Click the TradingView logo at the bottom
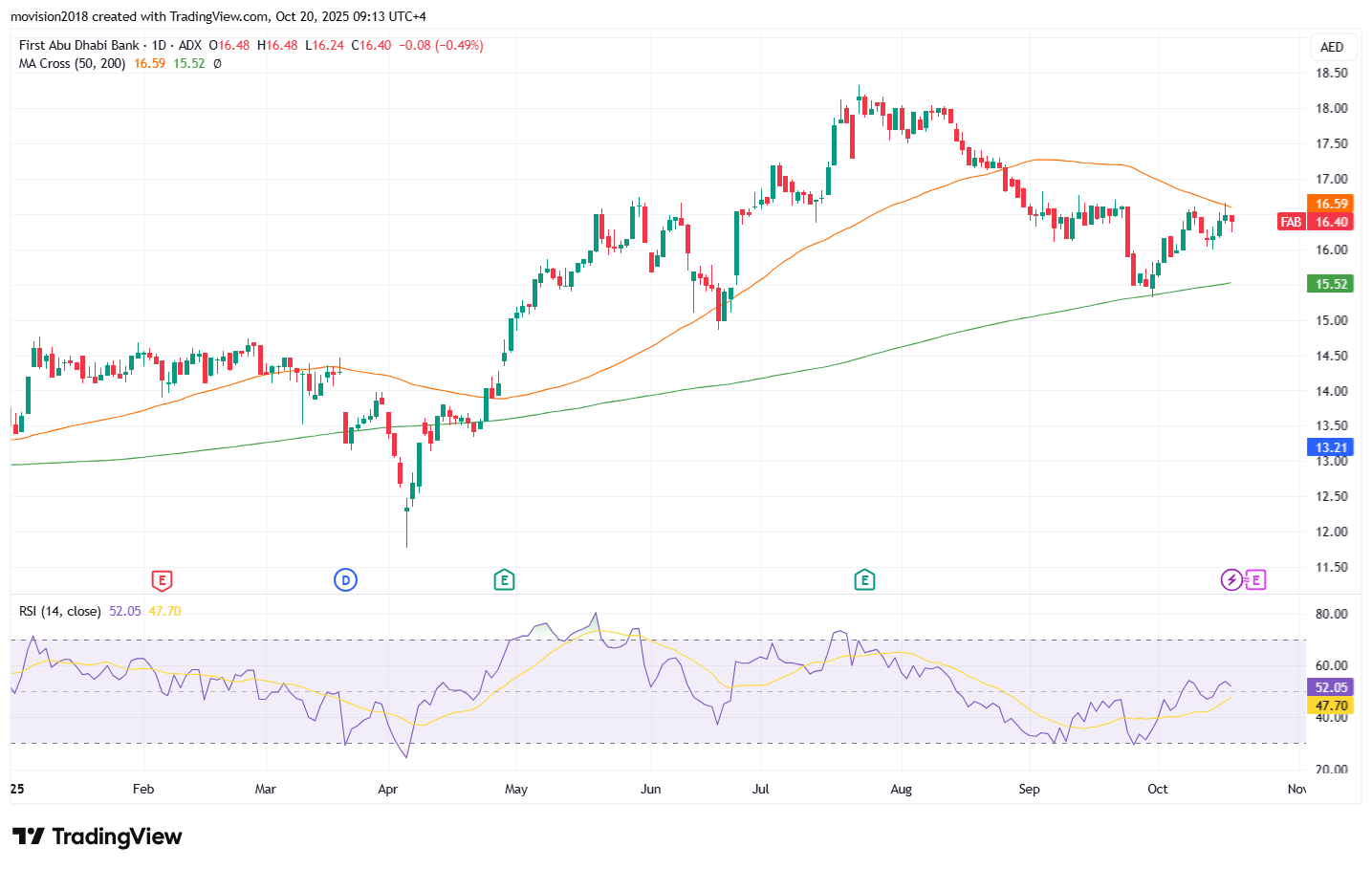Image resolution: width=1372 pixels, height=869 pixels. click(x=97, y=836)
